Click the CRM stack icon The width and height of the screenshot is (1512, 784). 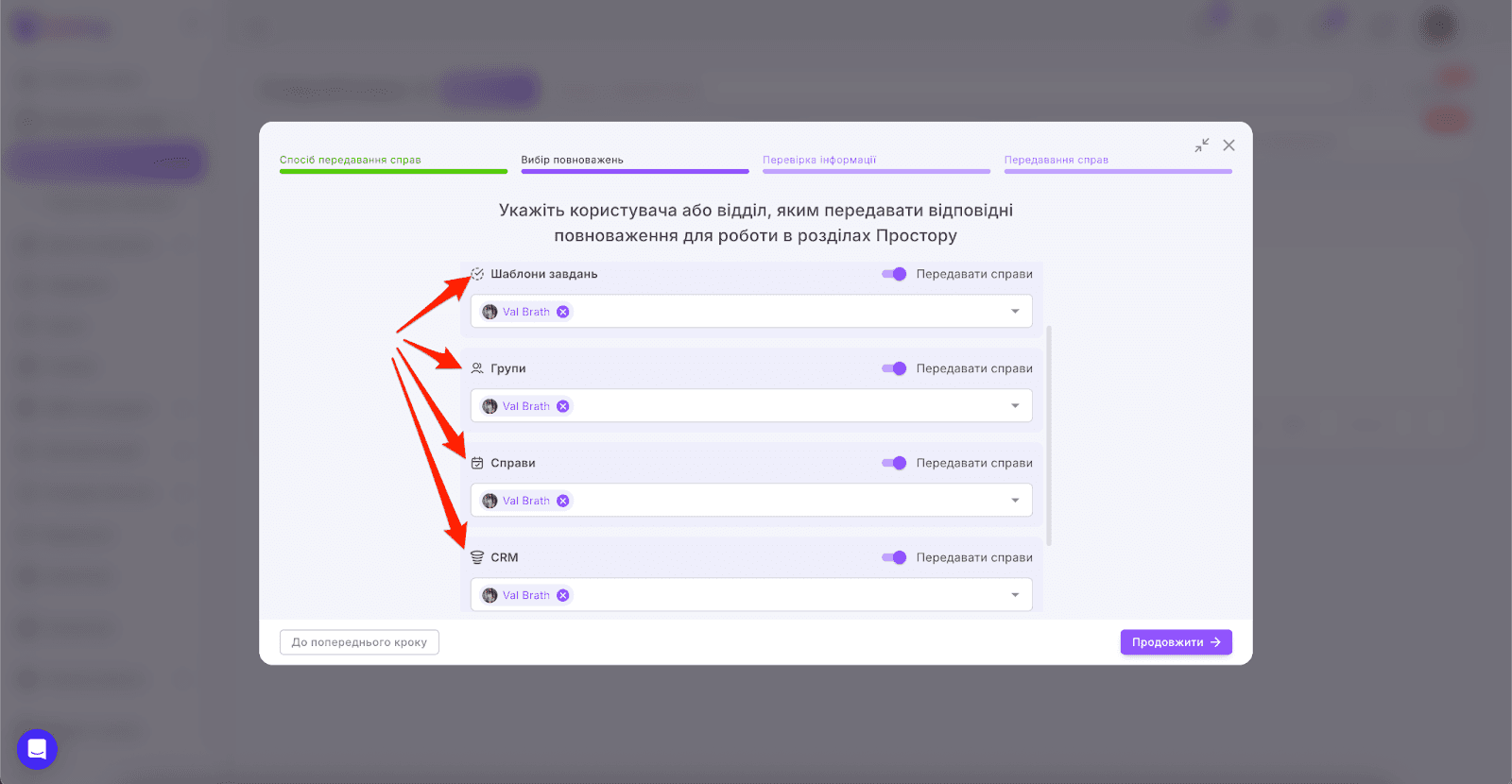[477, 557]
